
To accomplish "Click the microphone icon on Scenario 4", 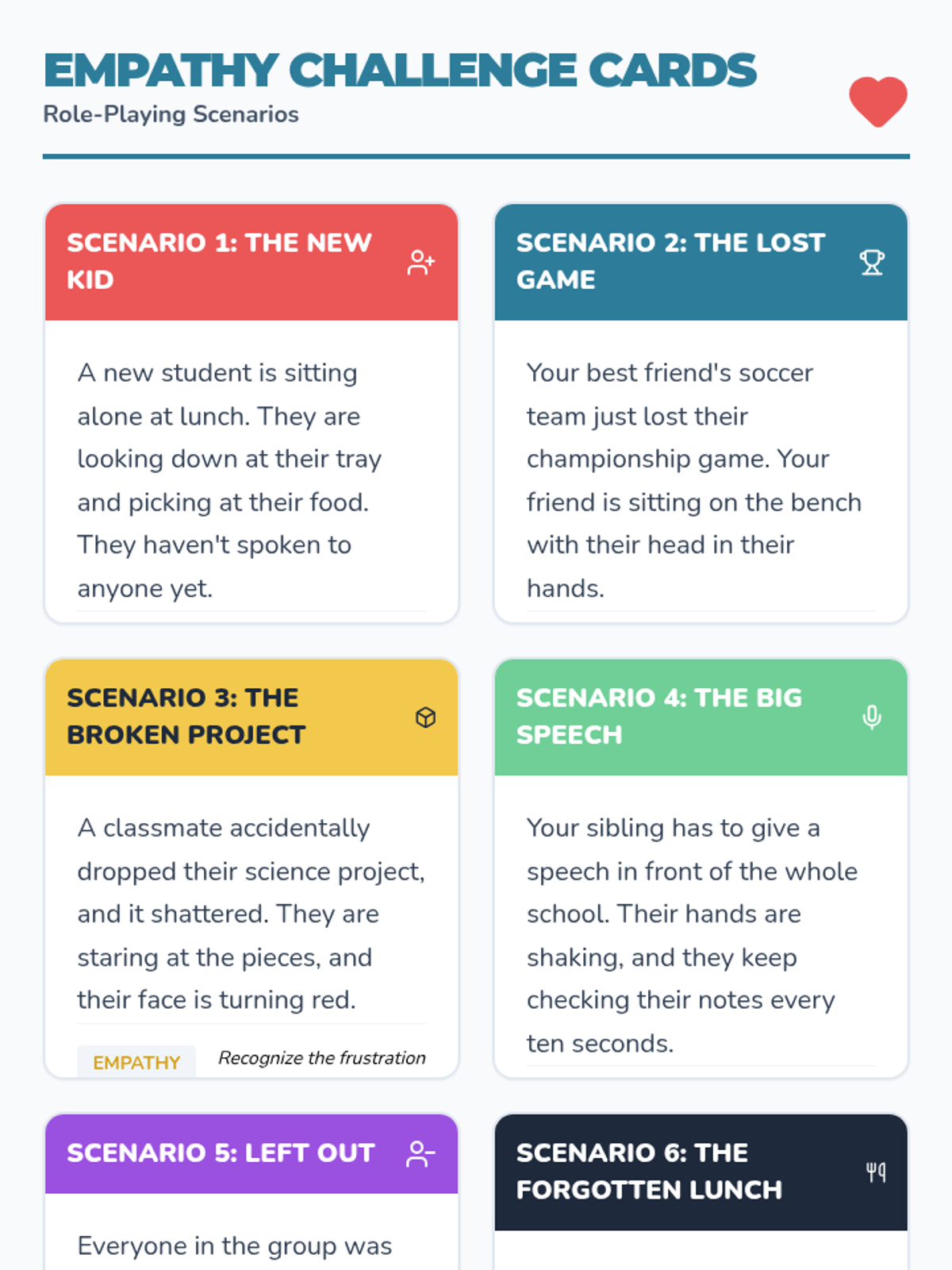I will point(872,718).
